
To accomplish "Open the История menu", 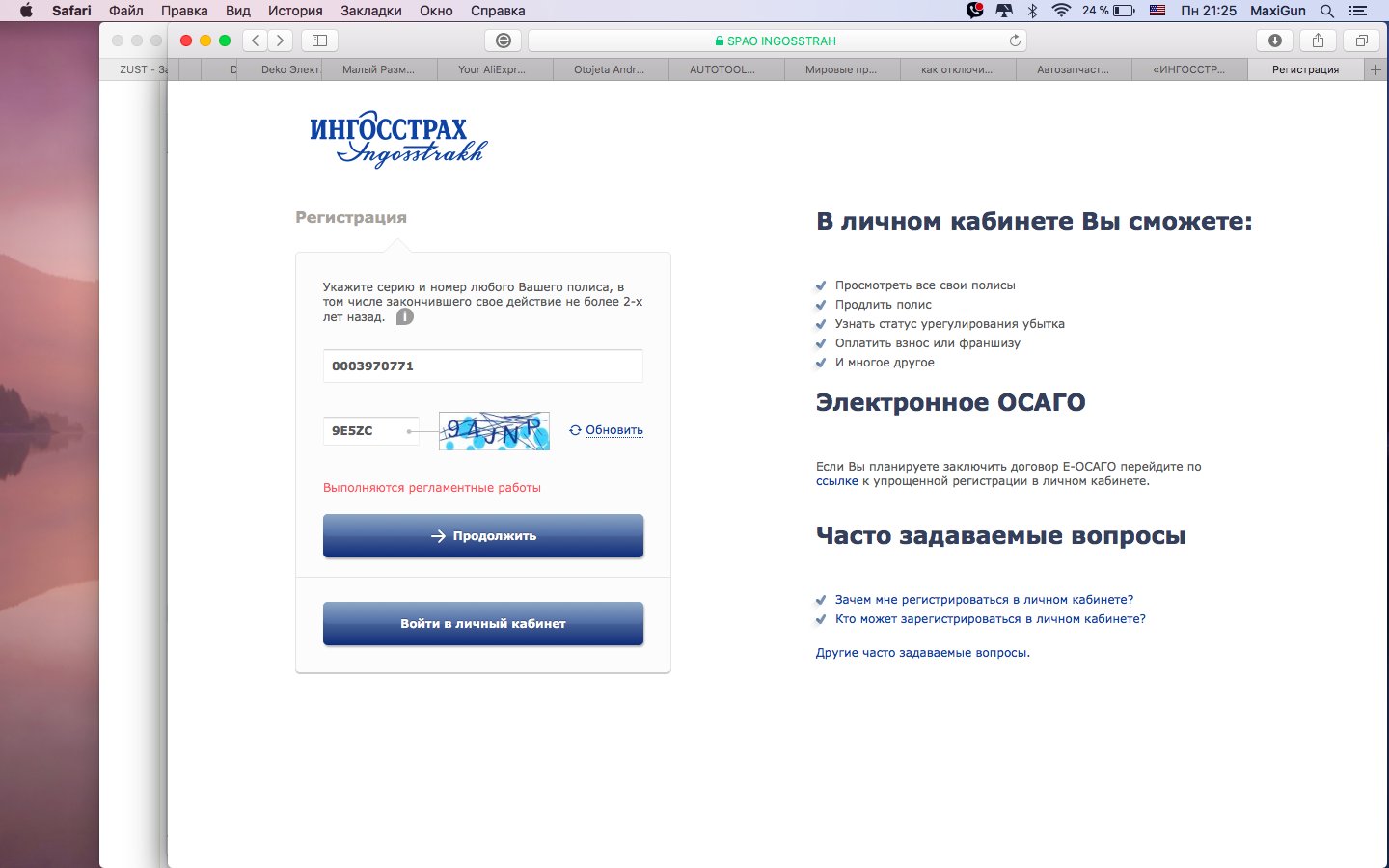I will pyautogui.click(x=295, y=11).
